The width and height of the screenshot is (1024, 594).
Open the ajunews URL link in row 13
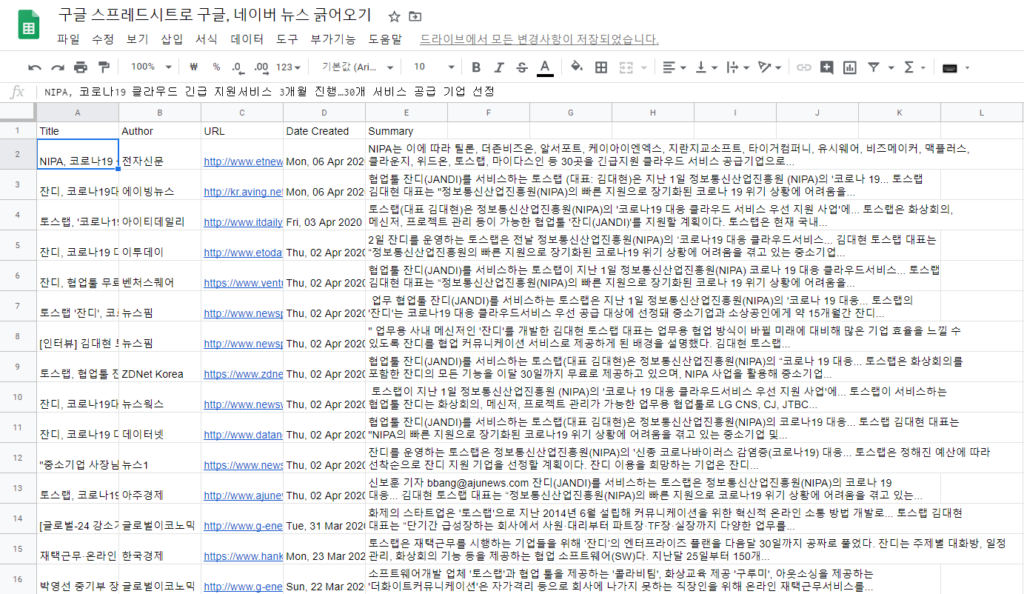click(243, 495)
